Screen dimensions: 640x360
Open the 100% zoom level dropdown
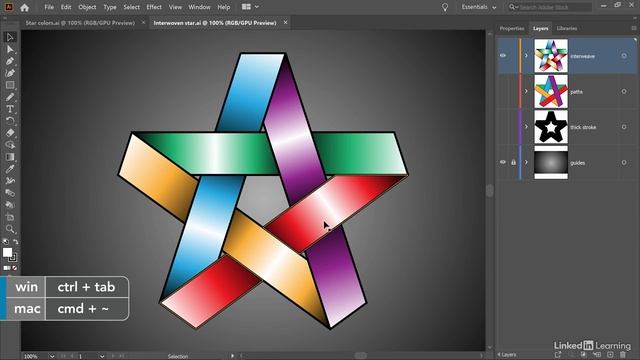tap(52, 356)
